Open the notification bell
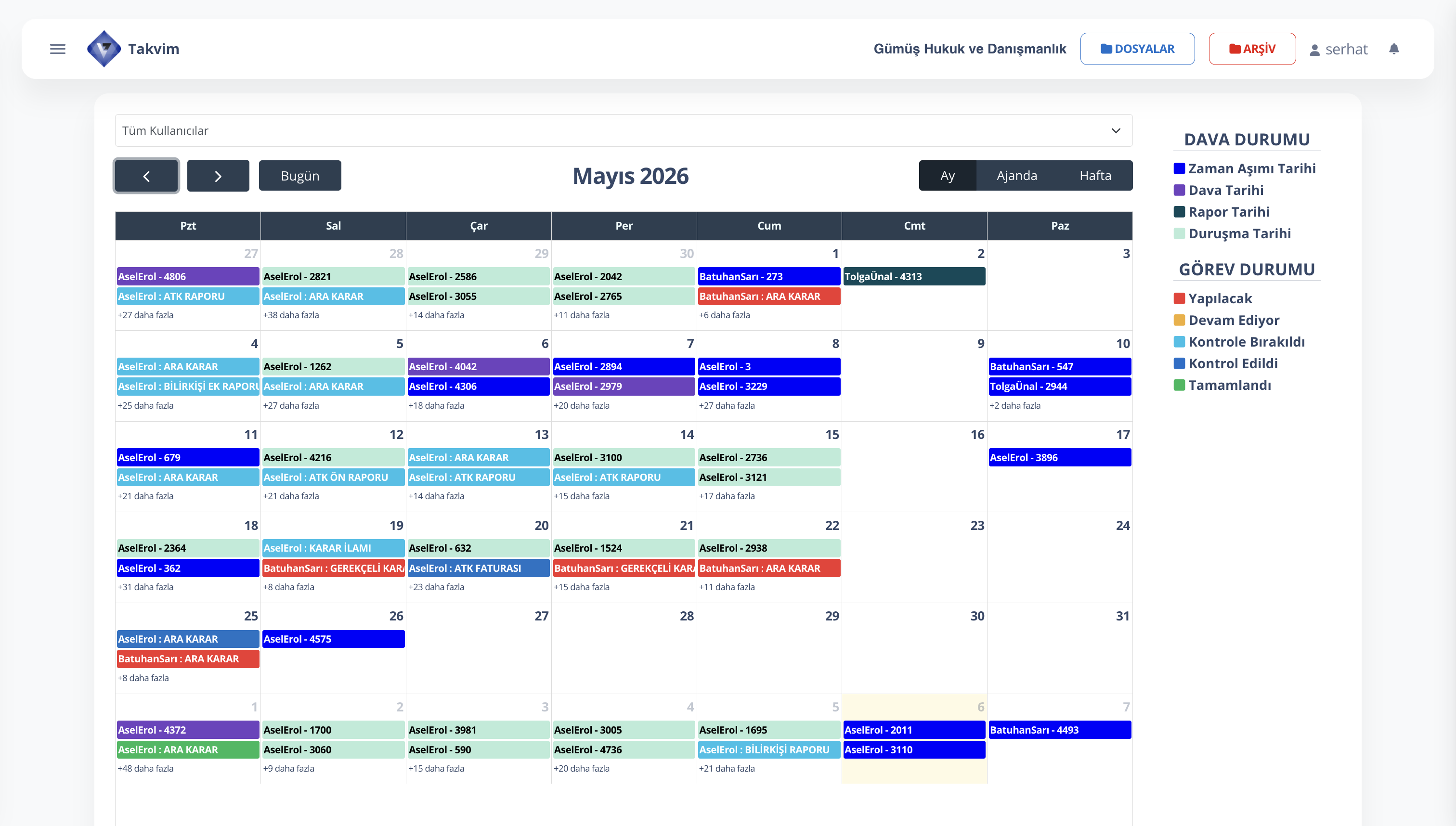Viewport: 1456px width, 826px height. click(x=1393, y=49)
